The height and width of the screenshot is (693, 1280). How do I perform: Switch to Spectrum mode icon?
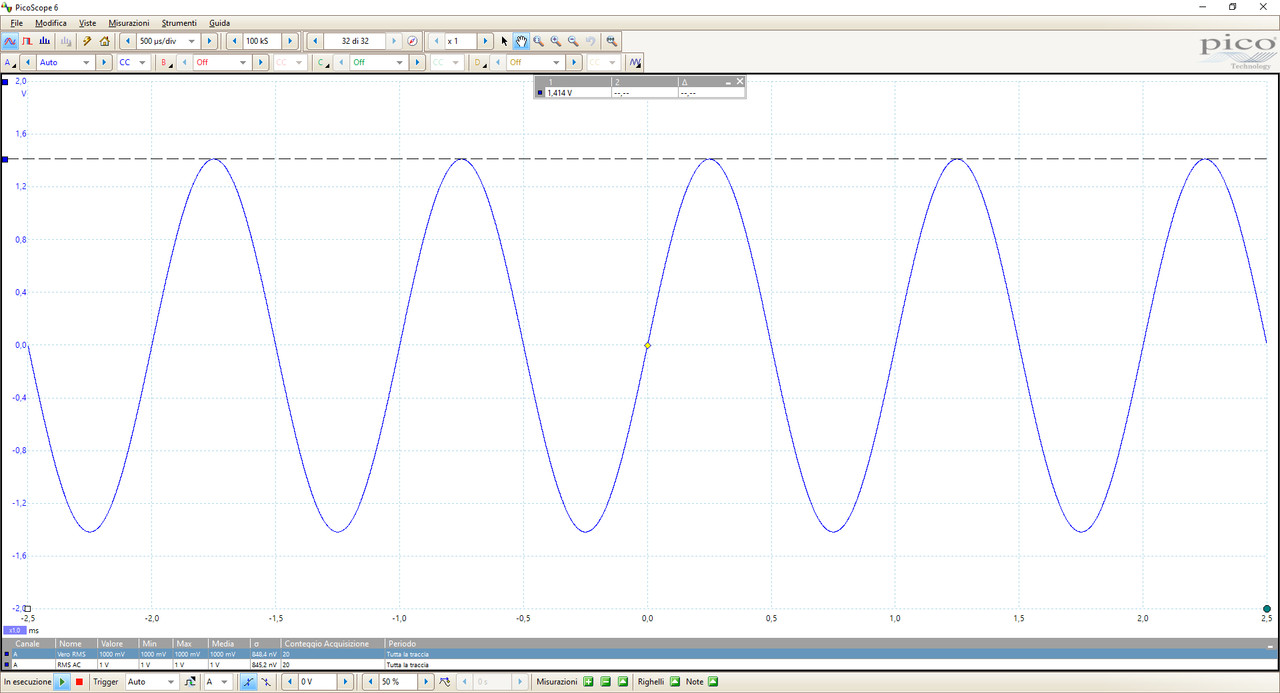45,41
